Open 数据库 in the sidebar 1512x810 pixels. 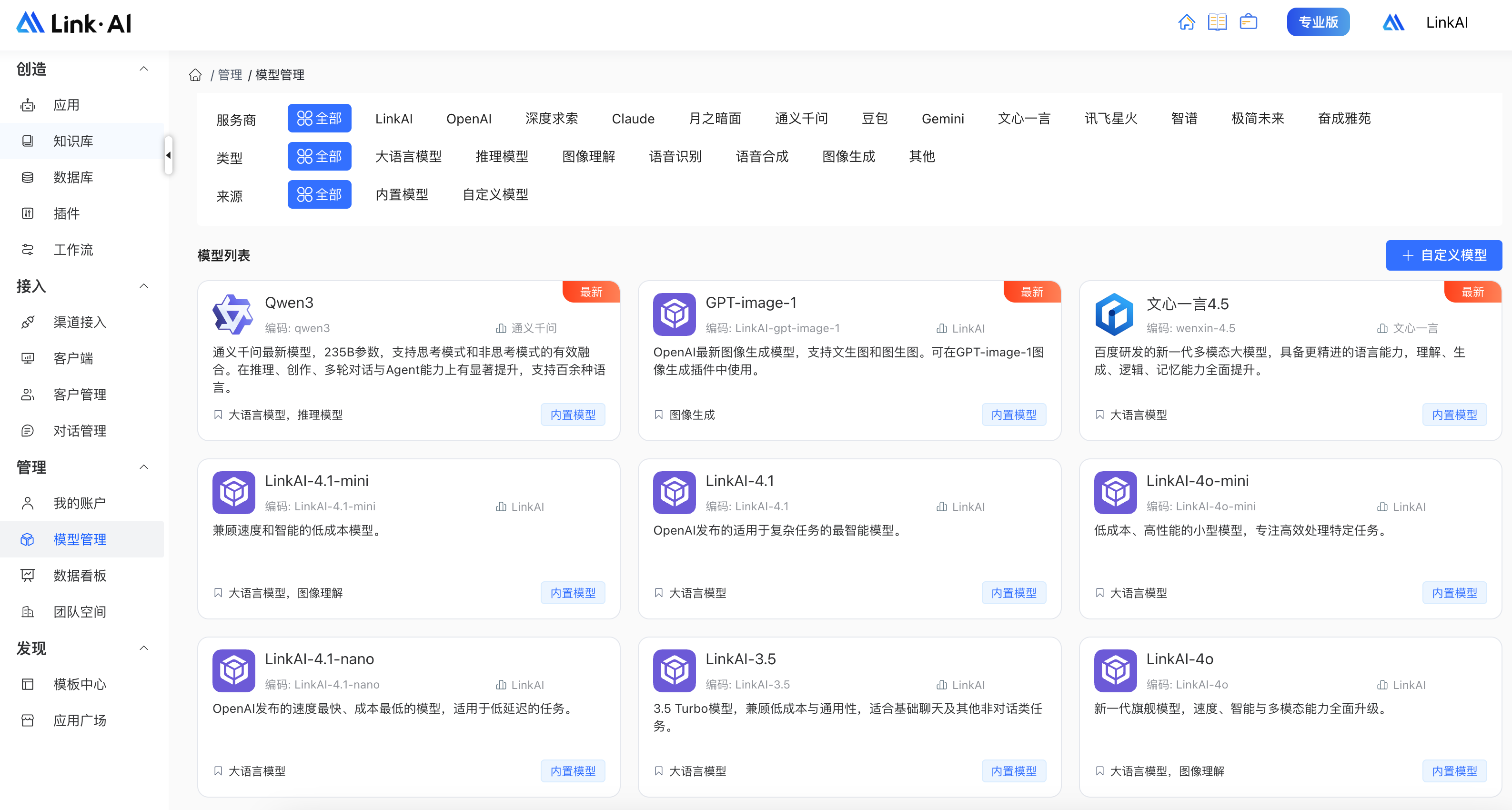(x=82, y=177)
